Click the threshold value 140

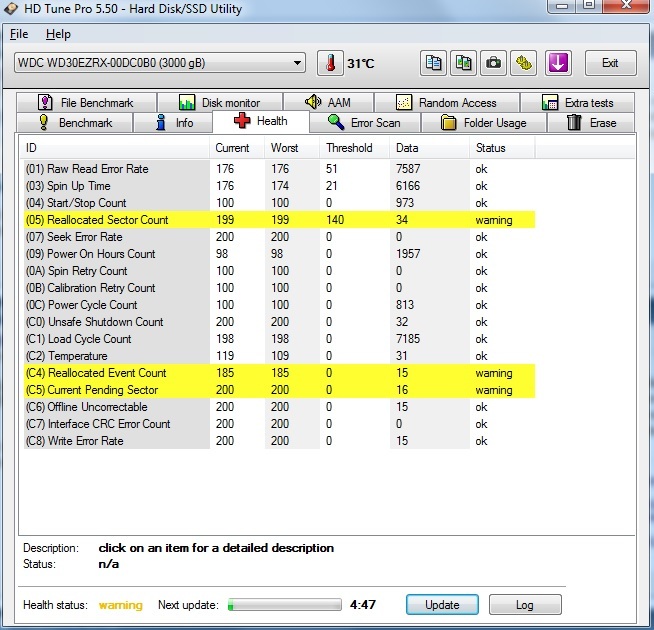click(x=335, y=220)
